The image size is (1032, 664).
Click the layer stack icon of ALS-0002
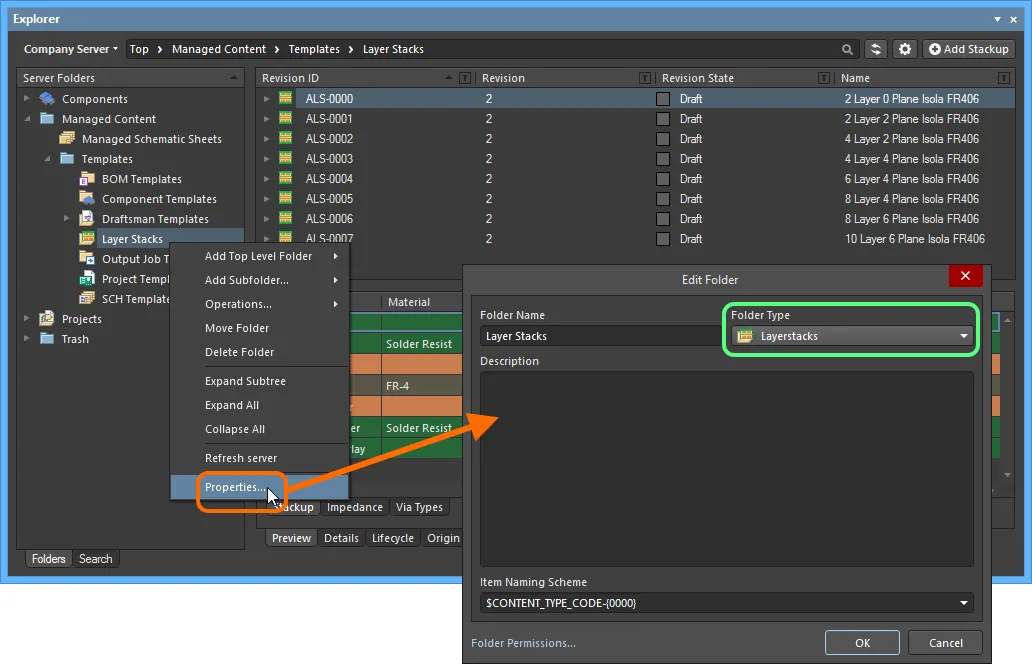[285, 138]
